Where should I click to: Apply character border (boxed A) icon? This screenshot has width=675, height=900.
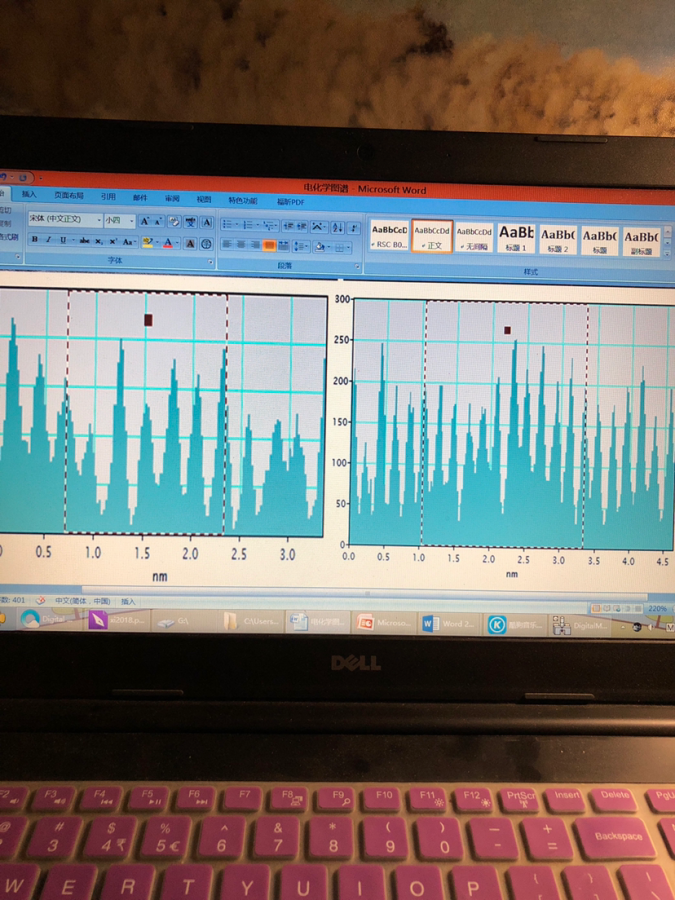[207, 222]
